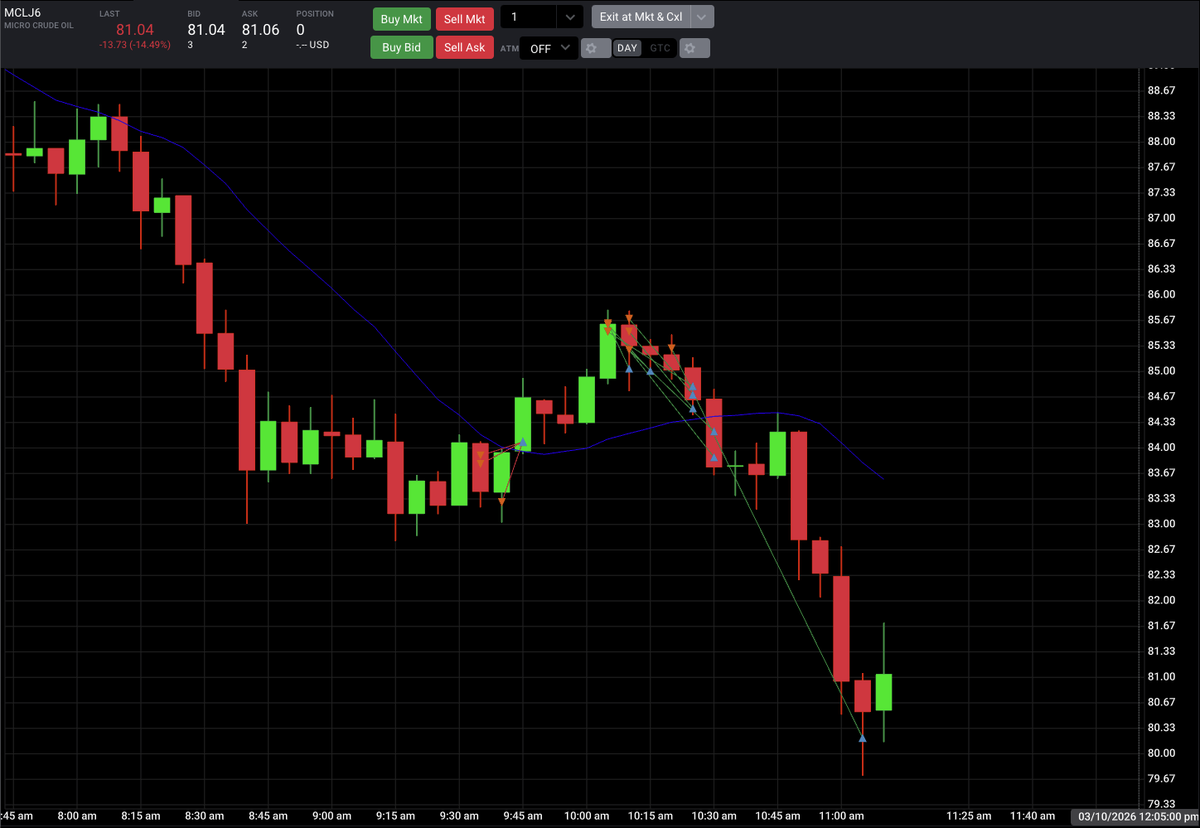
Task: Select DAY time-in-force option
Action: [627, 48]
